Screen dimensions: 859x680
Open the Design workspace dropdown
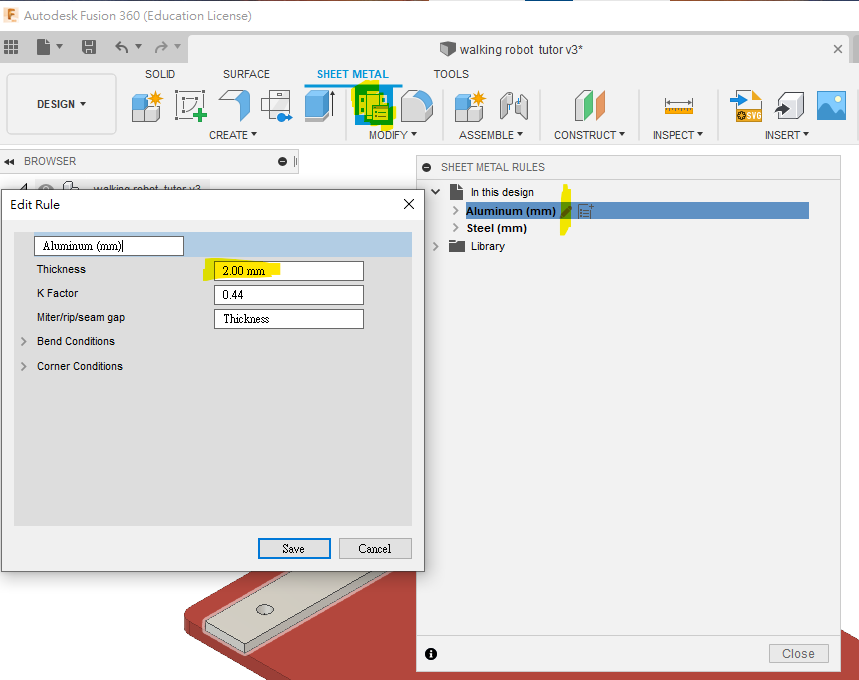point(61,104)
